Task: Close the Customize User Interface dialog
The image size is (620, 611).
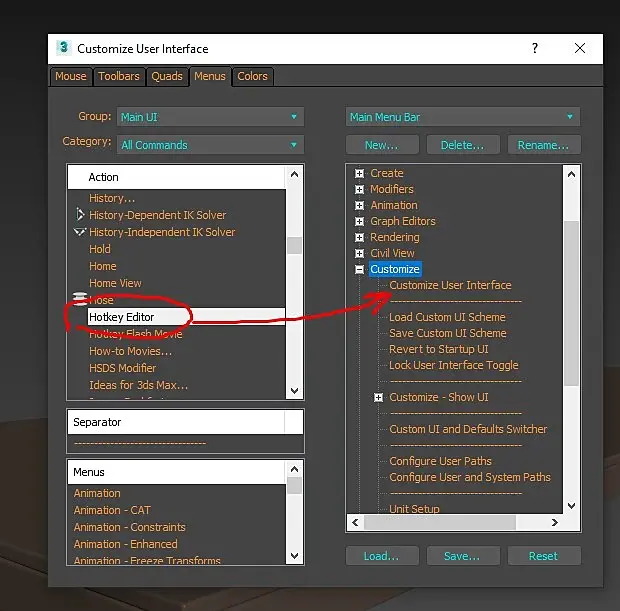Action: (580, 48)
